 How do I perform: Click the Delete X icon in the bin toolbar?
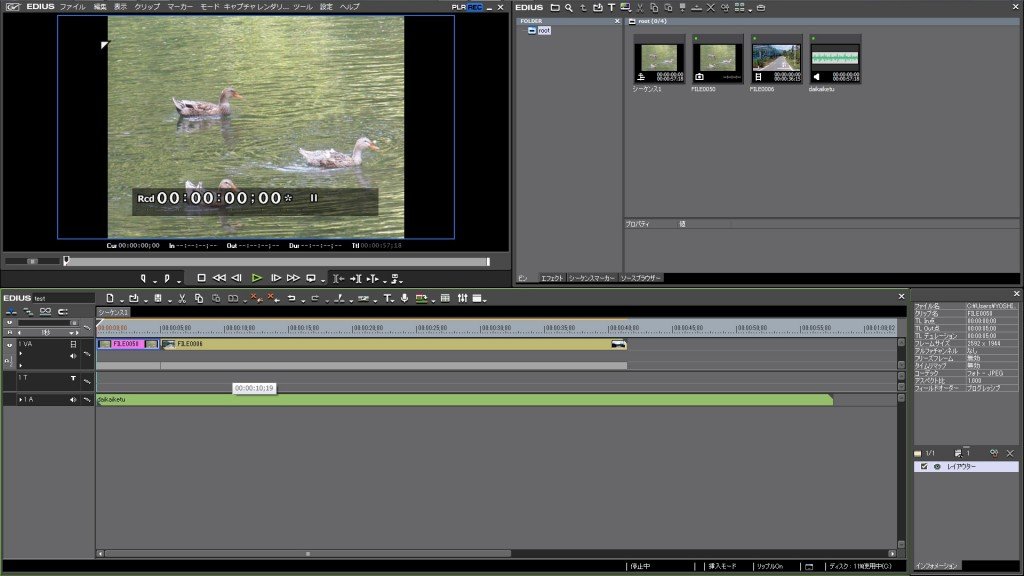point(711,8)
